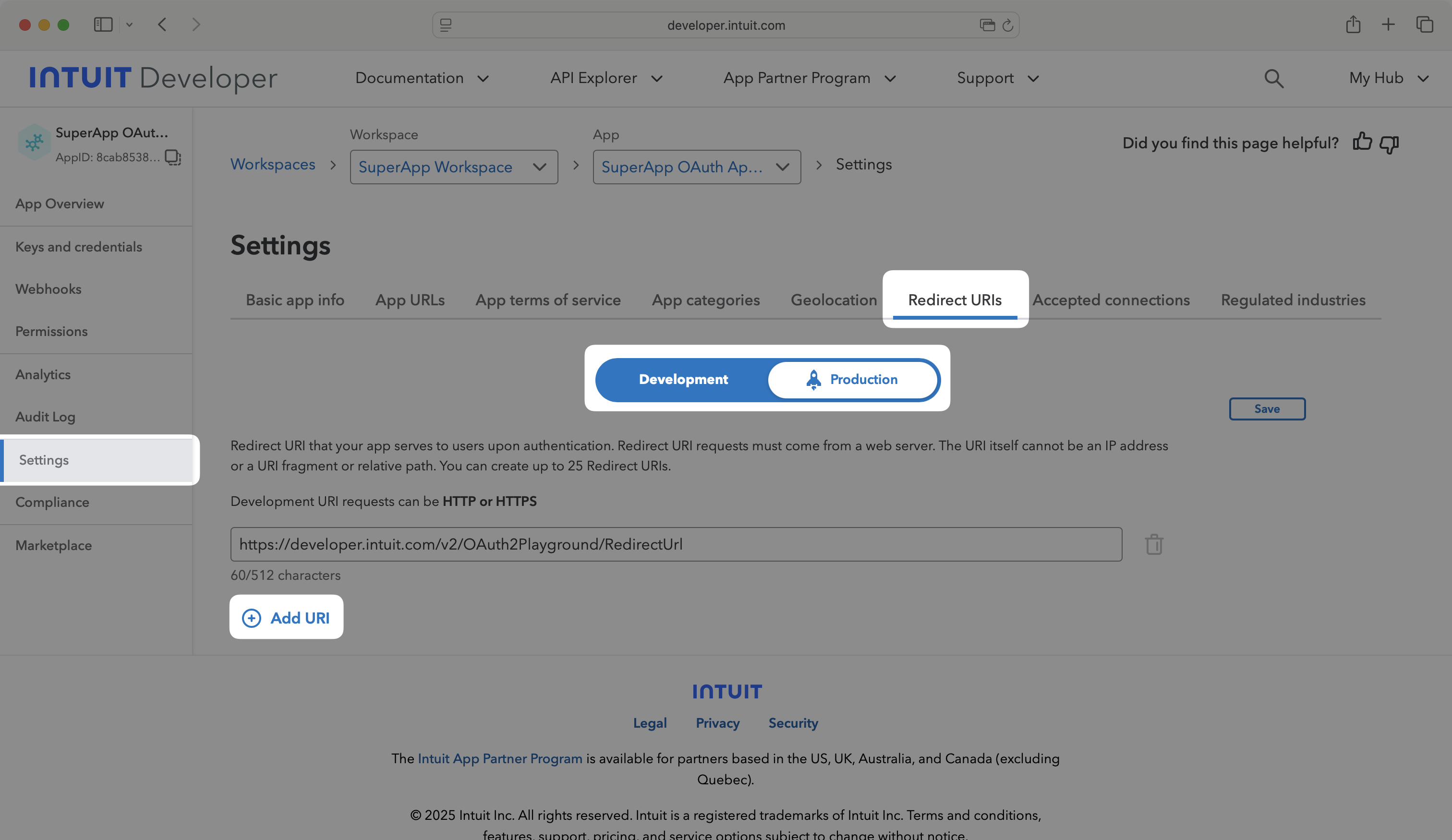
Task: Toggle the browser sidebar panel
Action: coord(103,24)
